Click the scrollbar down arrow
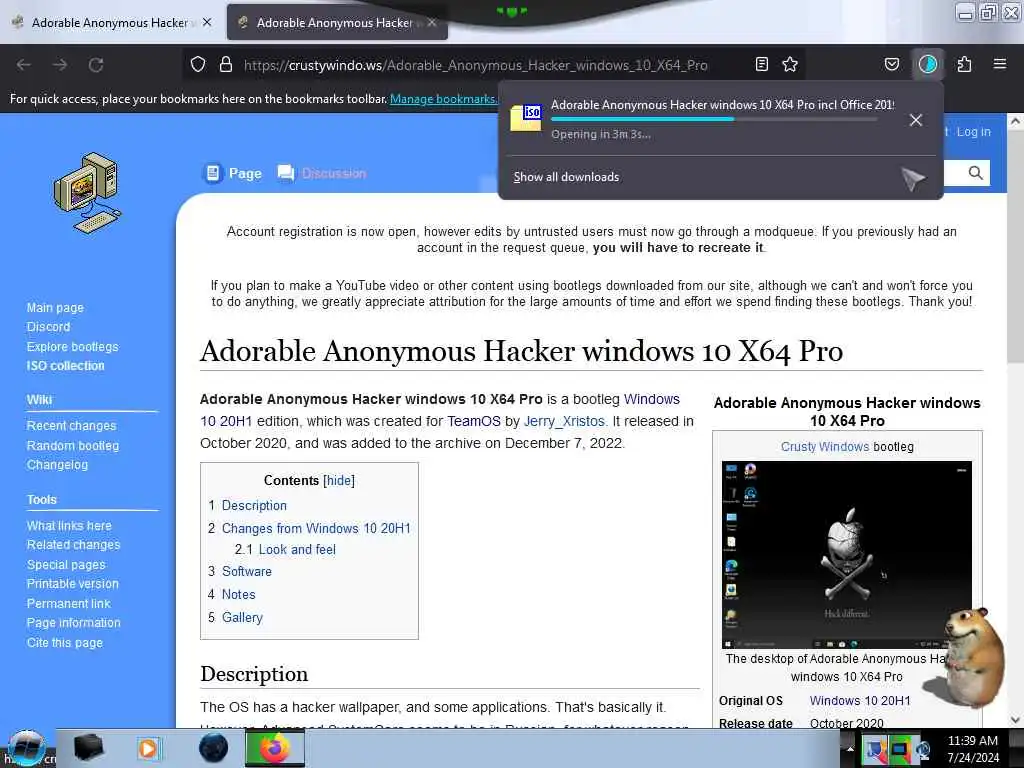Viewport: 1024px width, 768px height. pos(1015,720)
